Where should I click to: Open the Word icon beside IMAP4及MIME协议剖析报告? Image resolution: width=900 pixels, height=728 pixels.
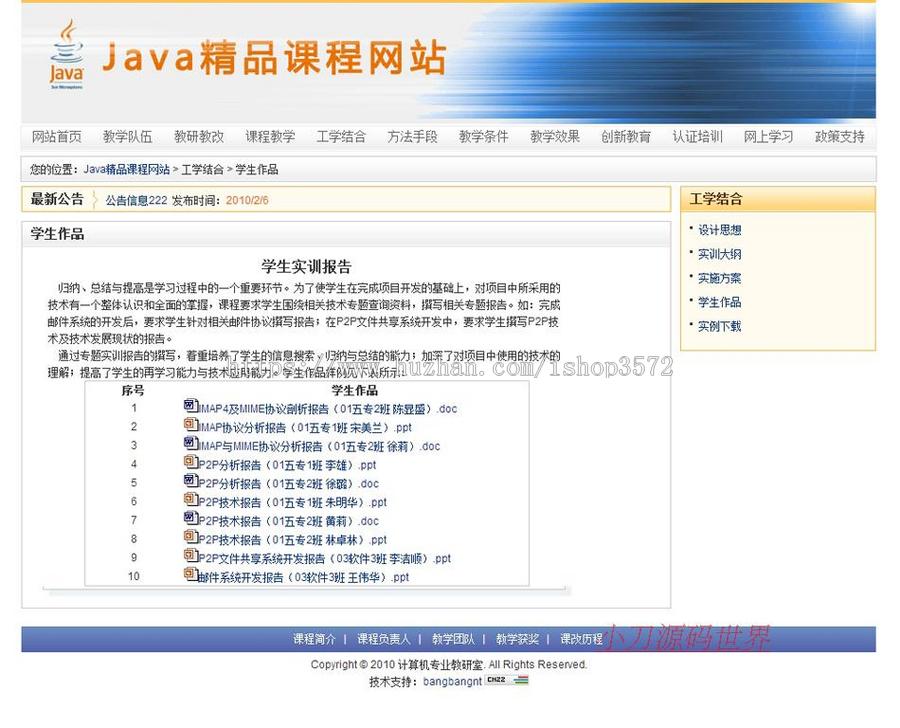[188, 407]
